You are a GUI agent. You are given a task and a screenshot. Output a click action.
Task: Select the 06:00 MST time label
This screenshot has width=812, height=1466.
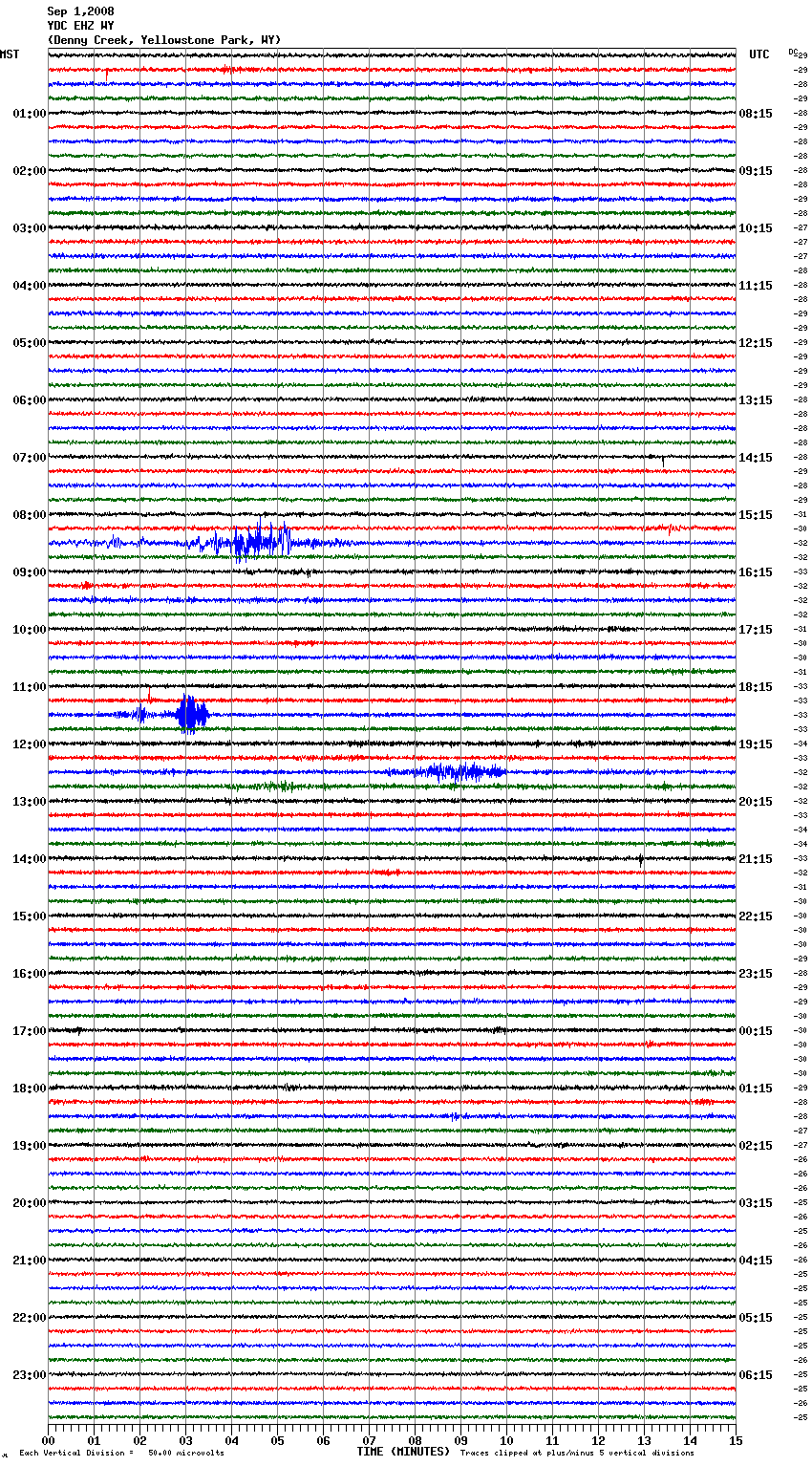[30, 400]
